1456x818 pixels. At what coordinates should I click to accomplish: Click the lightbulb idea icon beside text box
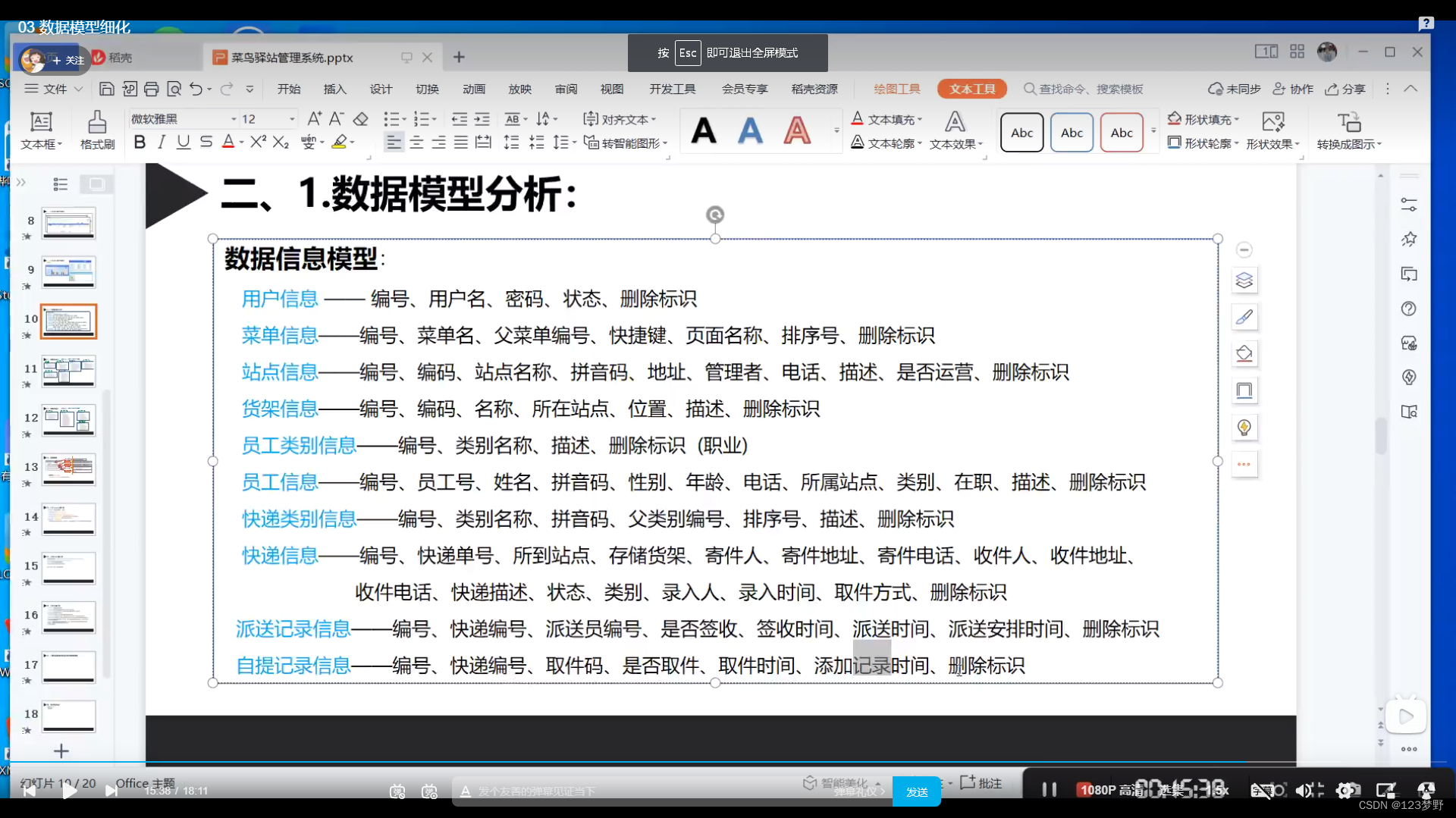[x=1244, y=428]
